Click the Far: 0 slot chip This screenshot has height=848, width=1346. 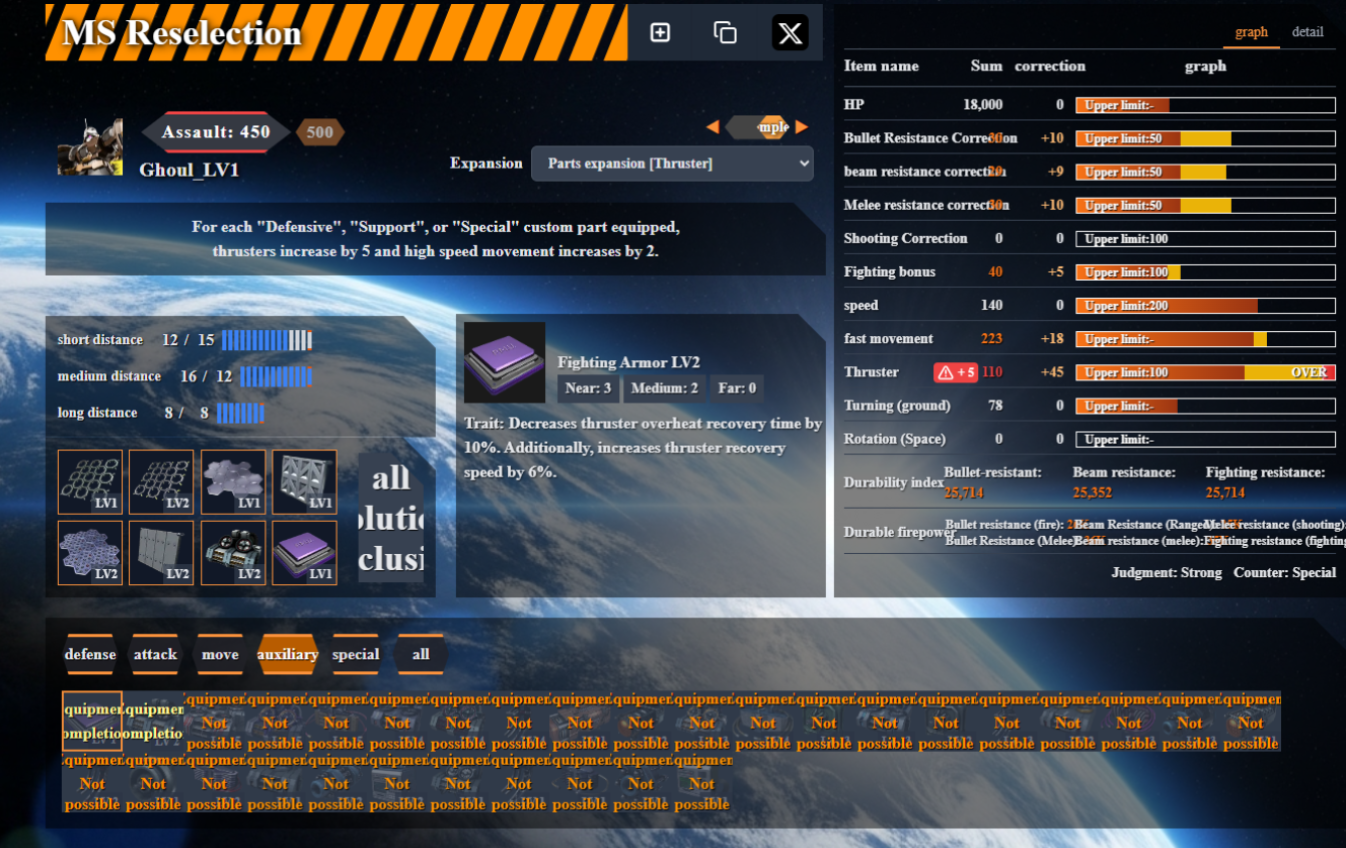tap(738, 388)
